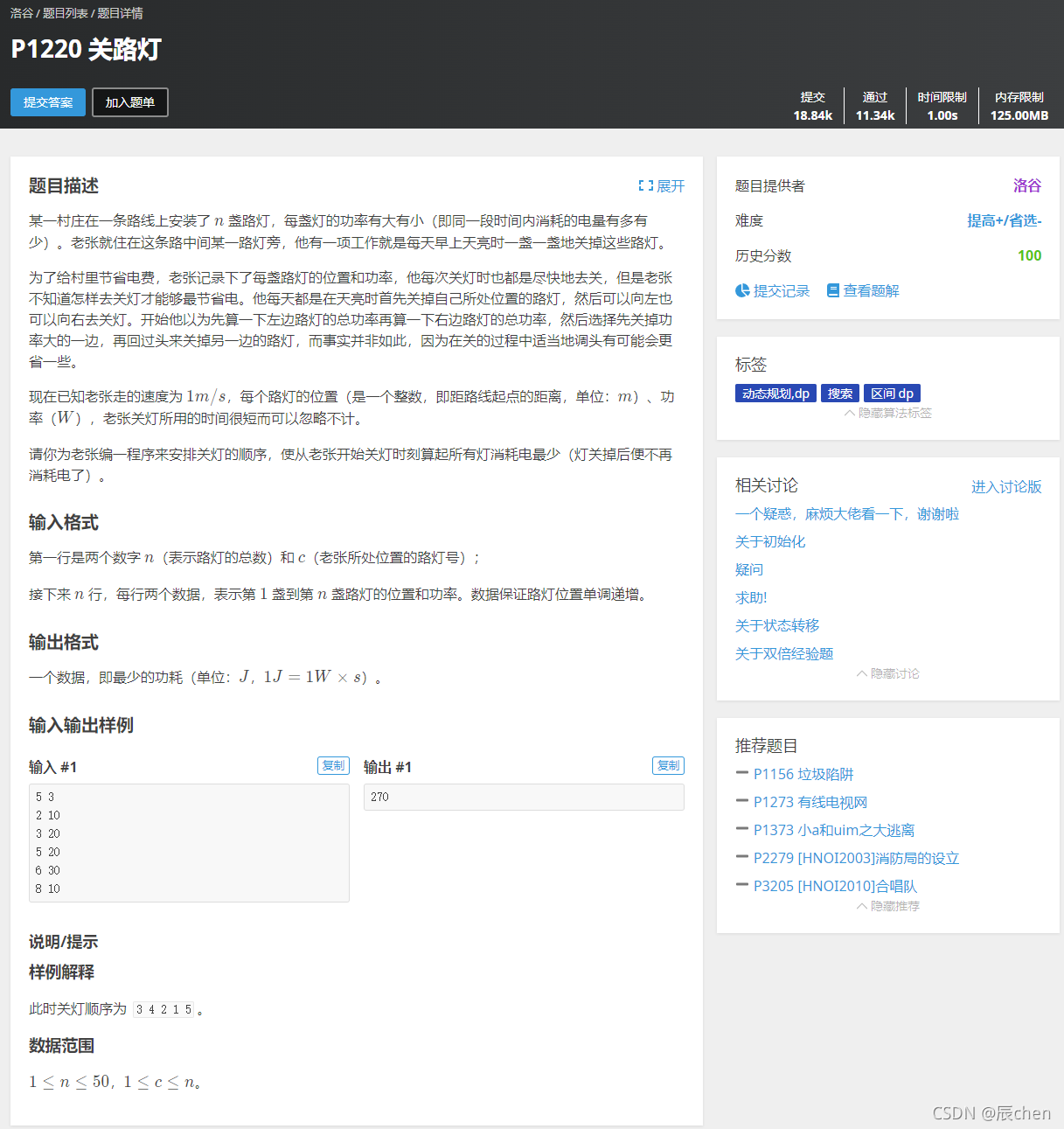Expand the problem statement with 展开
Viewport: 1064px width, 1129px height.
pos(662,186)
